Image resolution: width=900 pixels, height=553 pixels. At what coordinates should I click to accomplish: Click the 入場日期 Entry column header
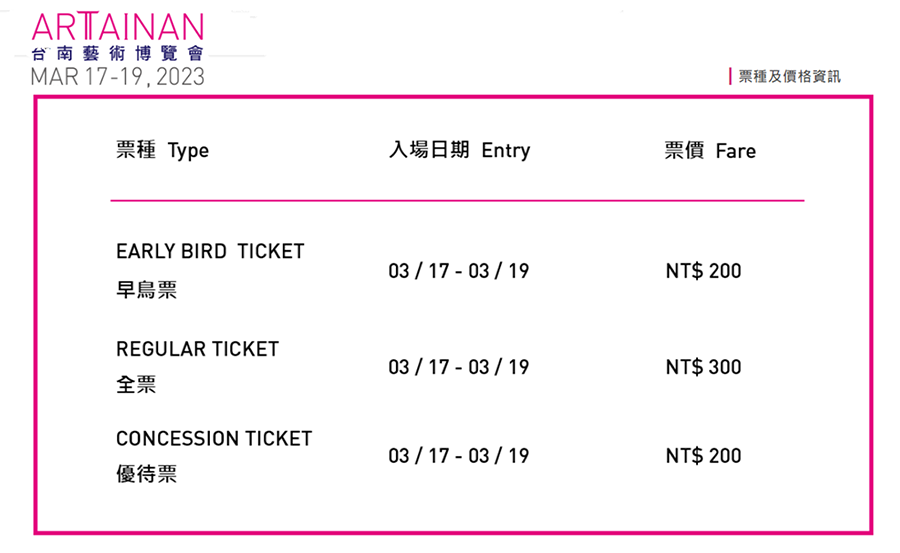459,150
